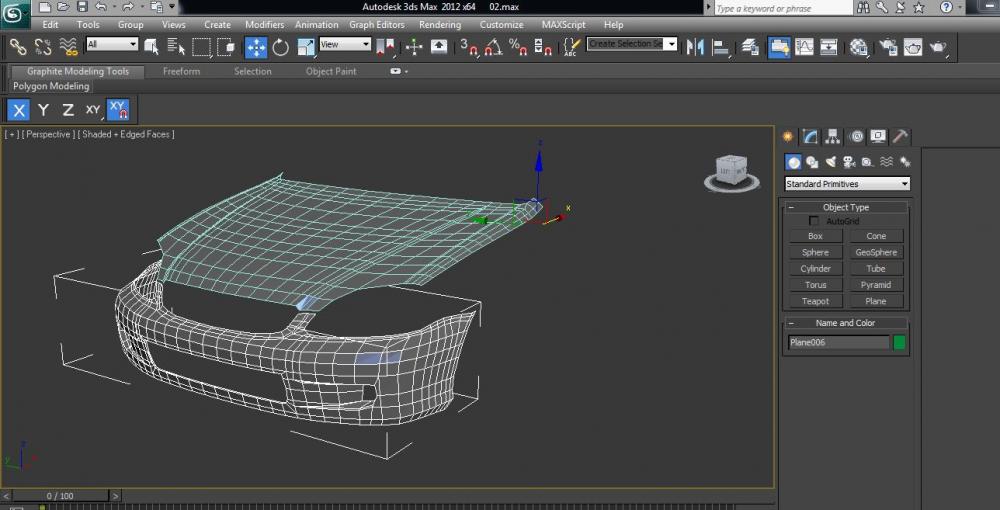Switch to the Freeform tab
The width and height of the screenshot is (1000, 510).
(181, 71)
